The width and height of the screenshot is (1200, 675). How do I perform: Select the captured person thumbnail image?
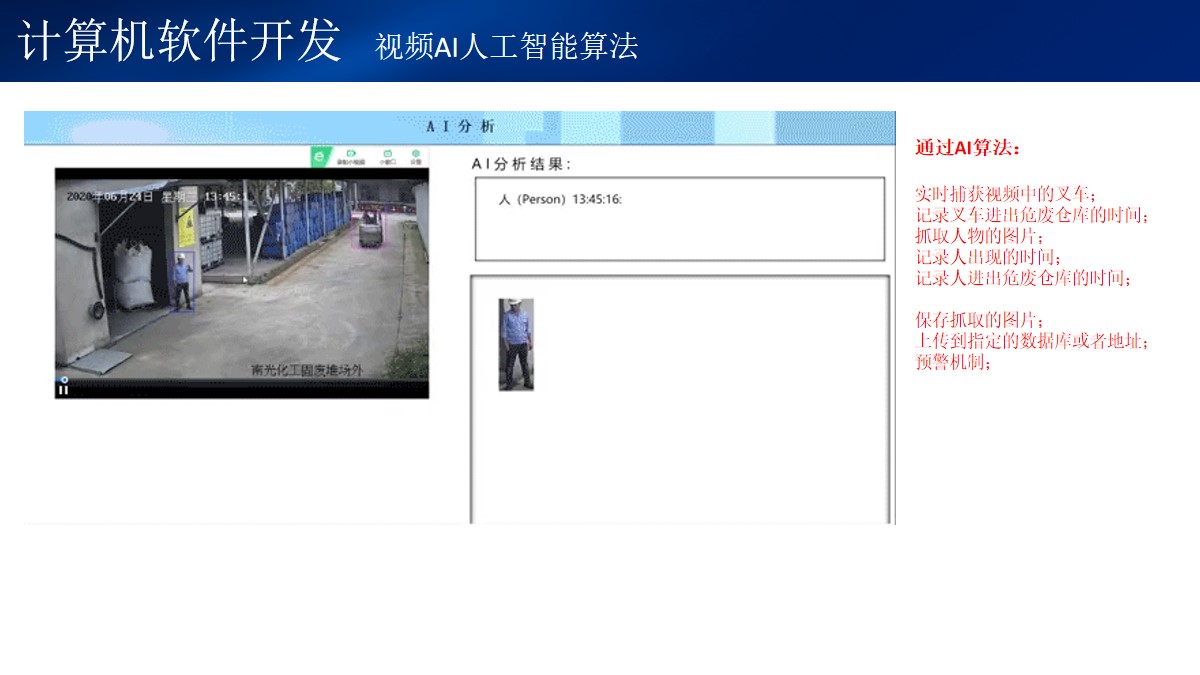click(516, 344)
